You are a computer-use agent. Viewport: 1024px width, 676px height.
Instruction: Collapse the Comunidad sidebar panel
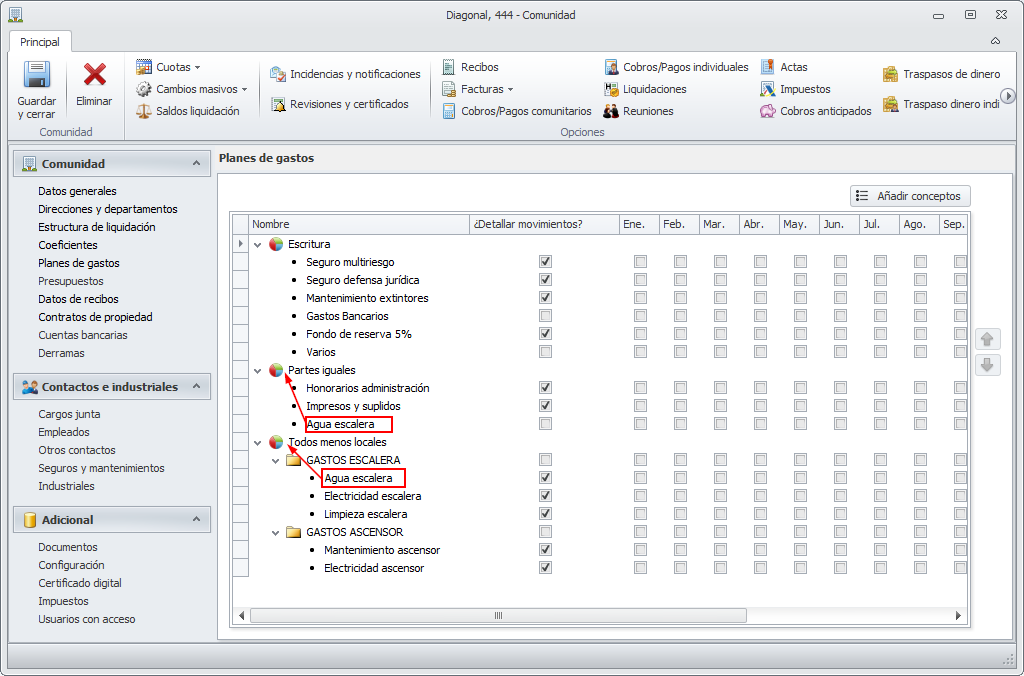click(196, 164)
